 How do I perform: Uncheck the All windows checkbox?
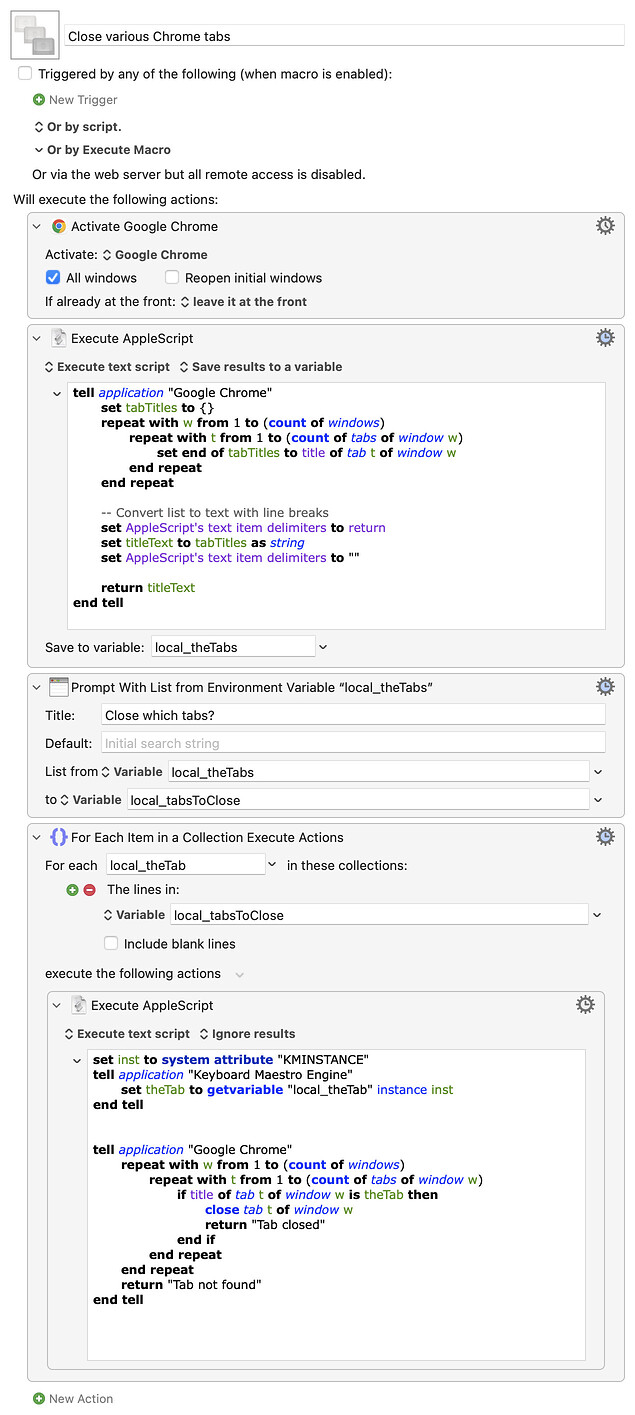click(x=53, y=278)
